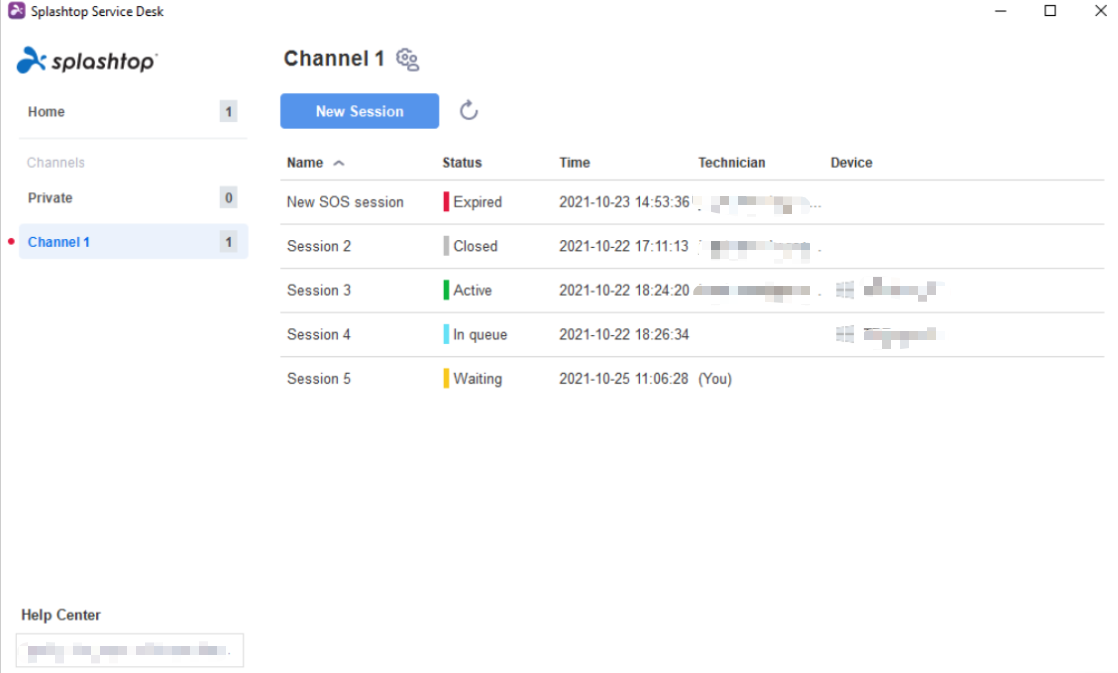Screen dimensions: 1118x673
Task: Sort by Time column header
Action: click(x=575, y=163)
